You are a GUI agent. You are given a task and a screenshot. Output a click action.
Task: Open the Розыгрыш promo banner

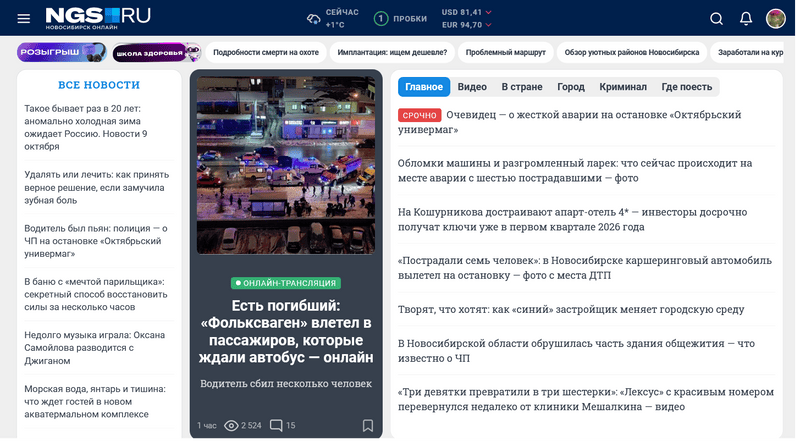(x=61, y=52)
